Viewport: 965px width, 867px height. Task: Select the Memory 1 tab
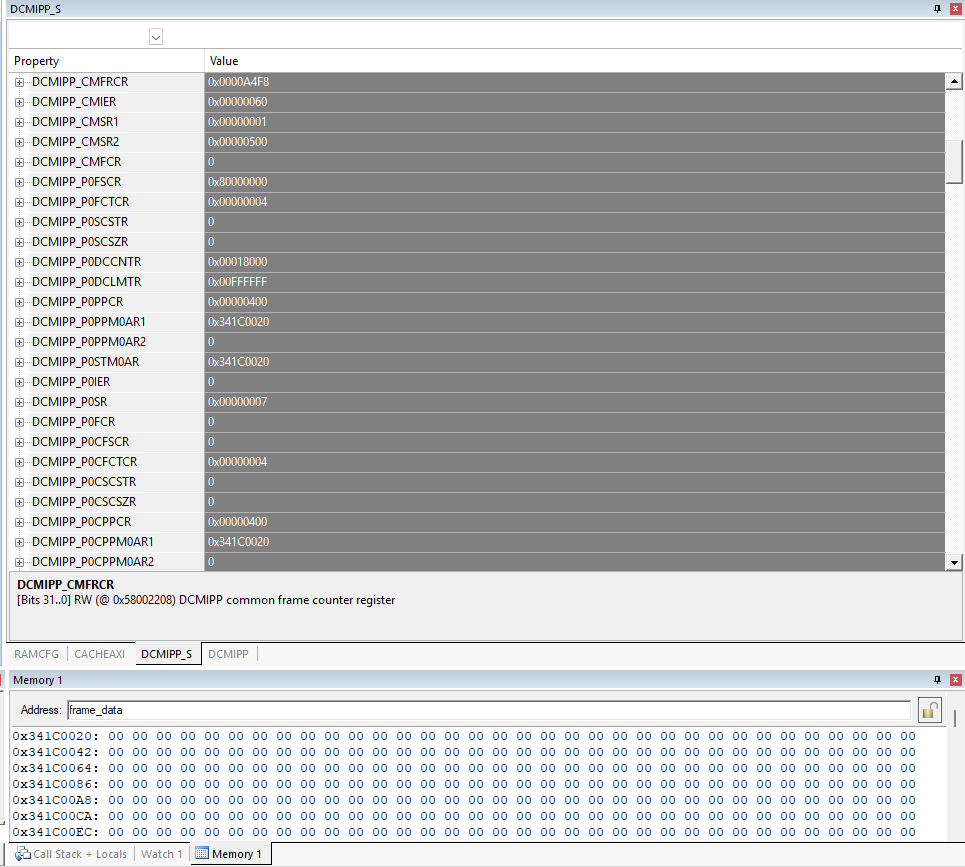coord(229,854)
